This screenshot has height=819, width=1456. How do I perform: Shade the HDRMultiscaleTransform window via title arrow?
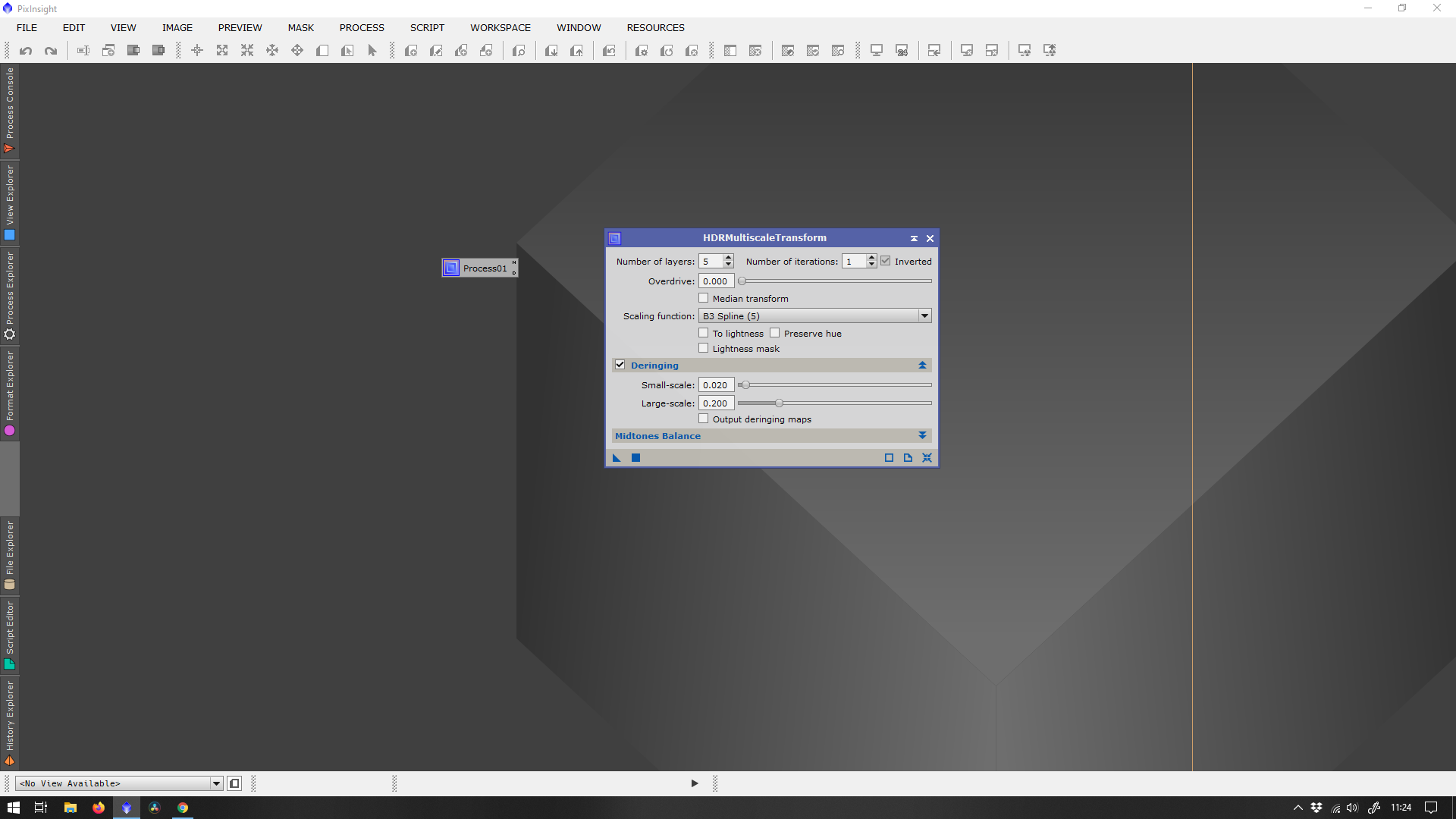pyautogui.click(x=914, y=238)
